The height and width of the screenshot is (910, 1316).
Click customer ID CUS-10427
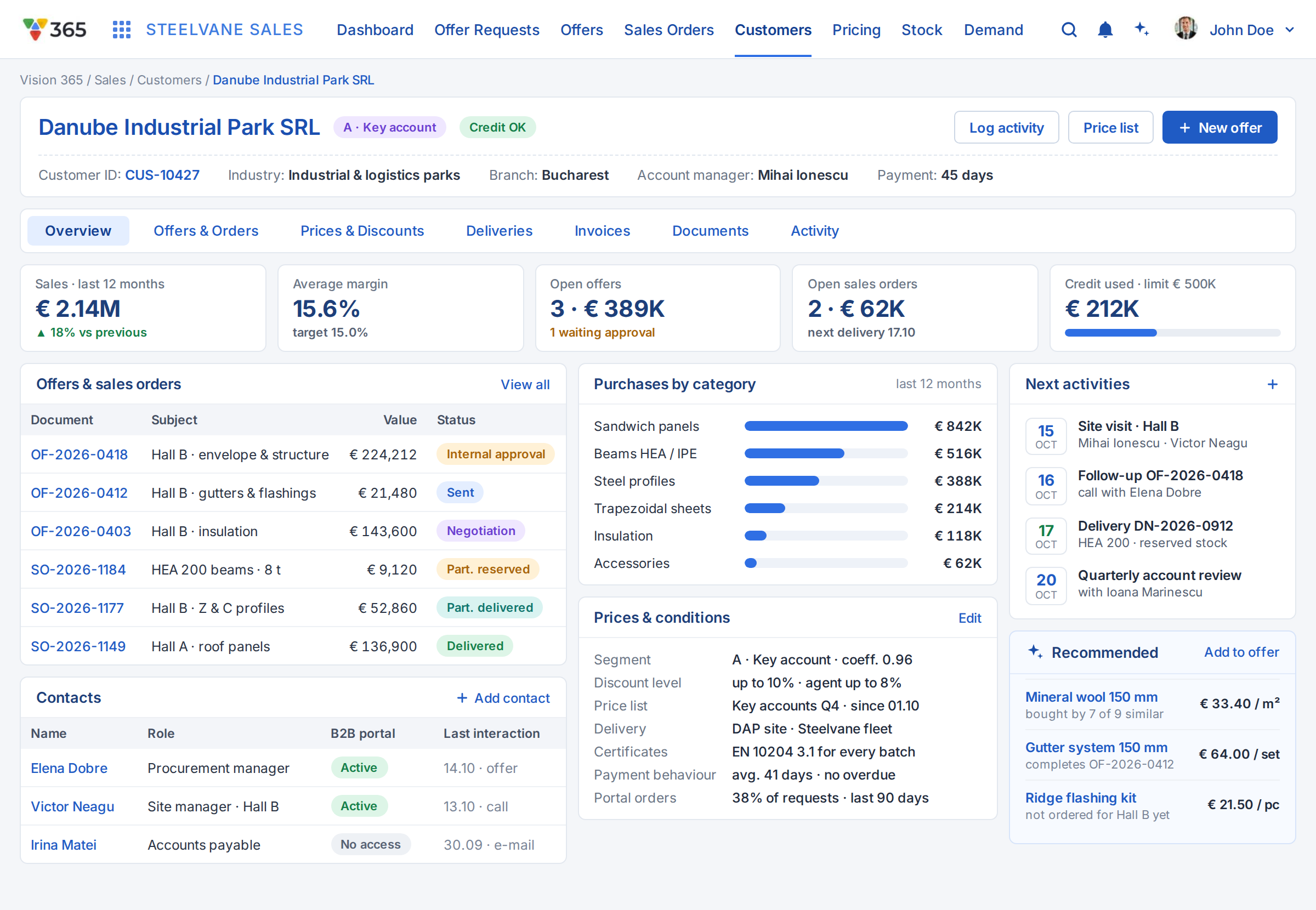pyautogui.click(x=162, y=175)
